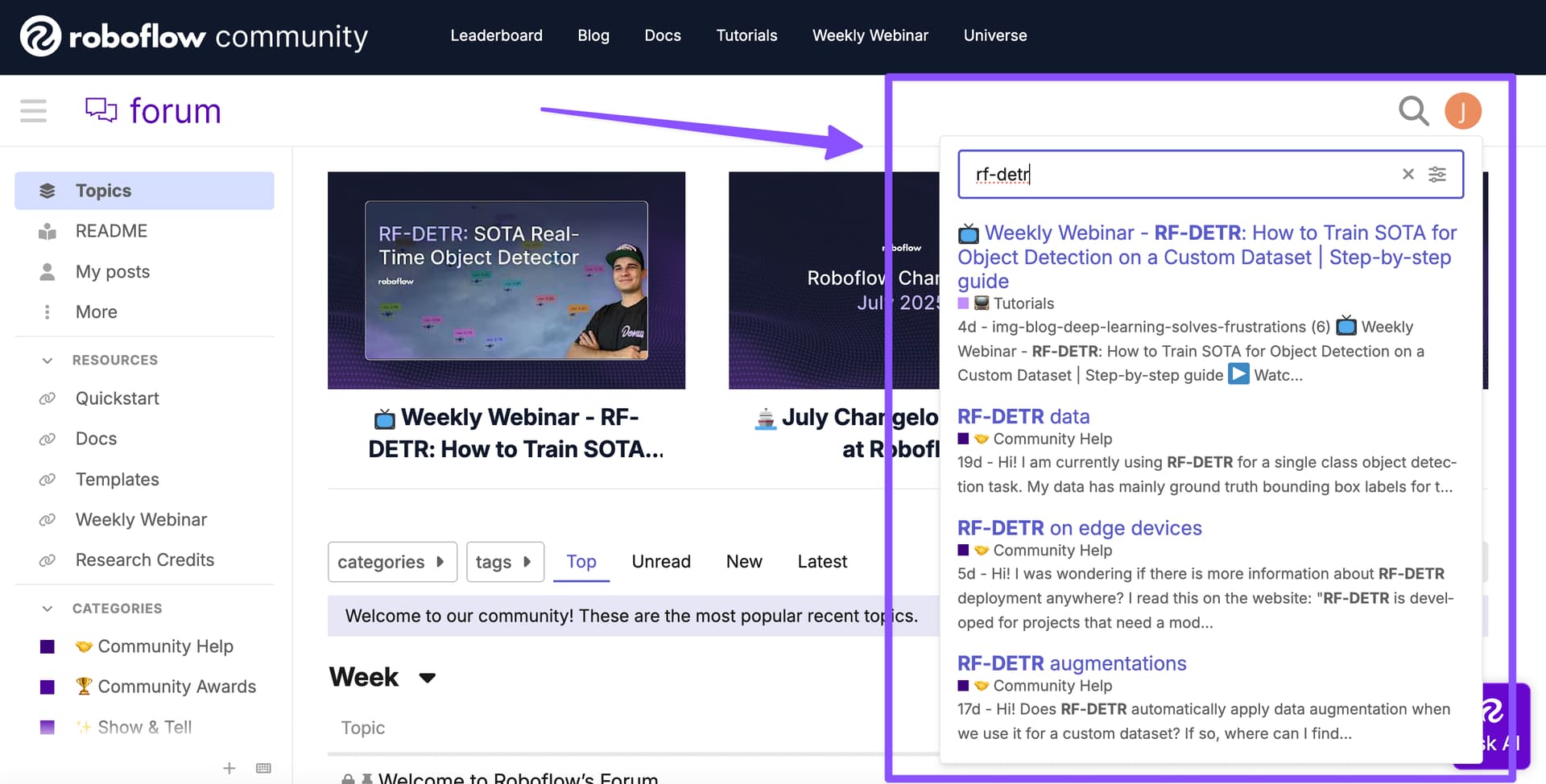The width and height of the screenshot is (1546, 784).
Task: Click the forum chat bubbles icon
Action: [x=101, y=109]
